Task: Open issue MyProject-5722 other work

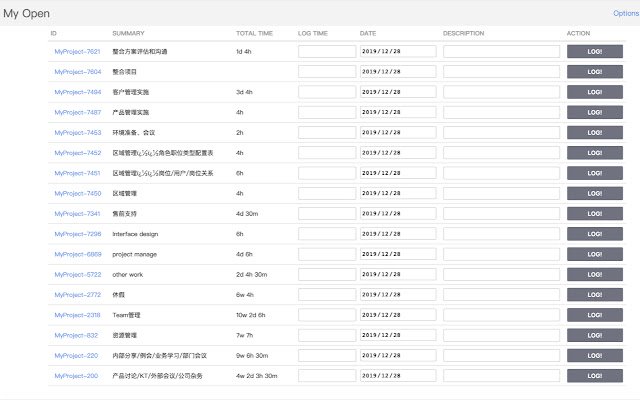Action: pos(78,275)
